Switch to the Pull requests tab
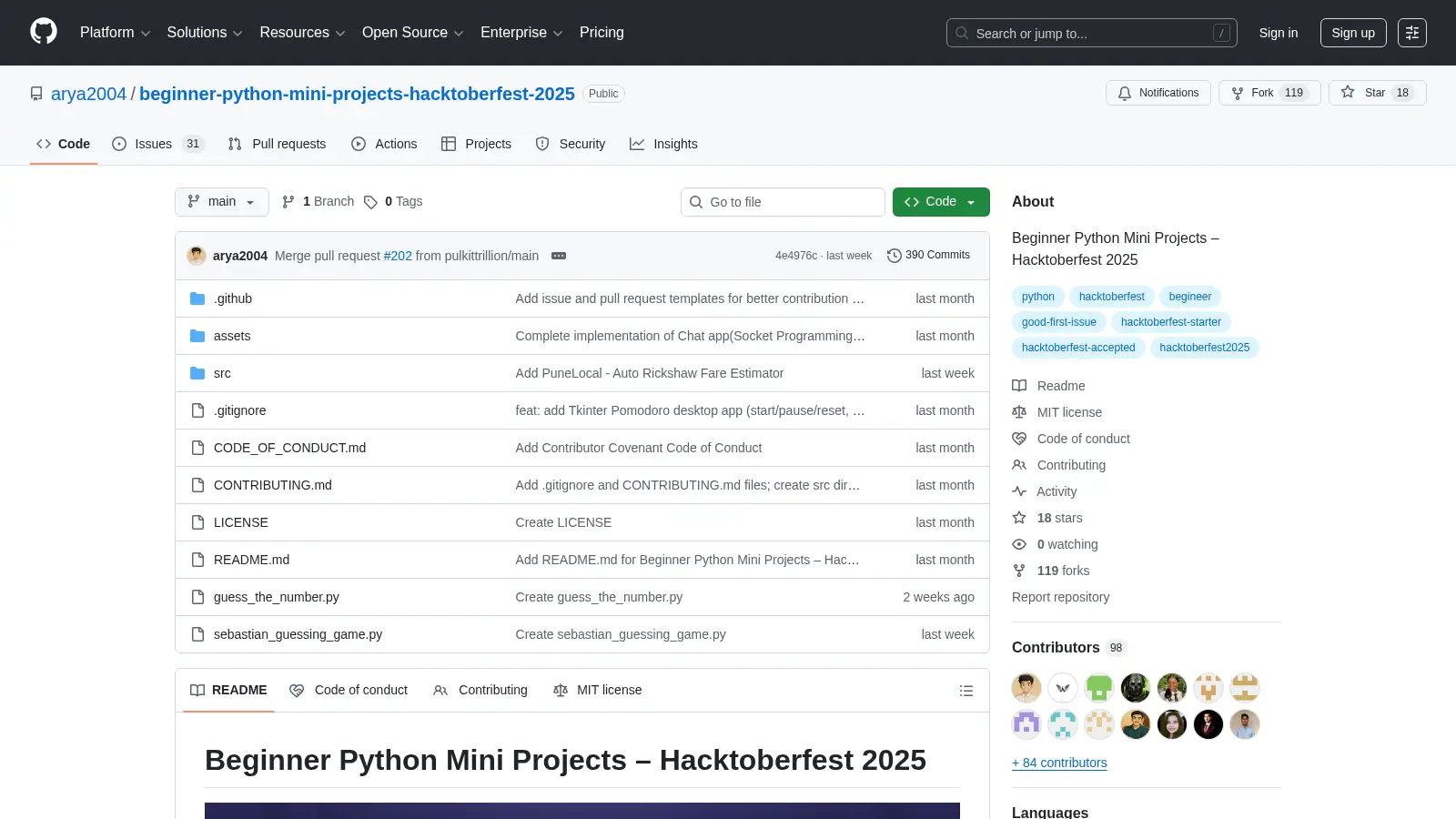Screen dimensions: 1456x819 (277, 144)
